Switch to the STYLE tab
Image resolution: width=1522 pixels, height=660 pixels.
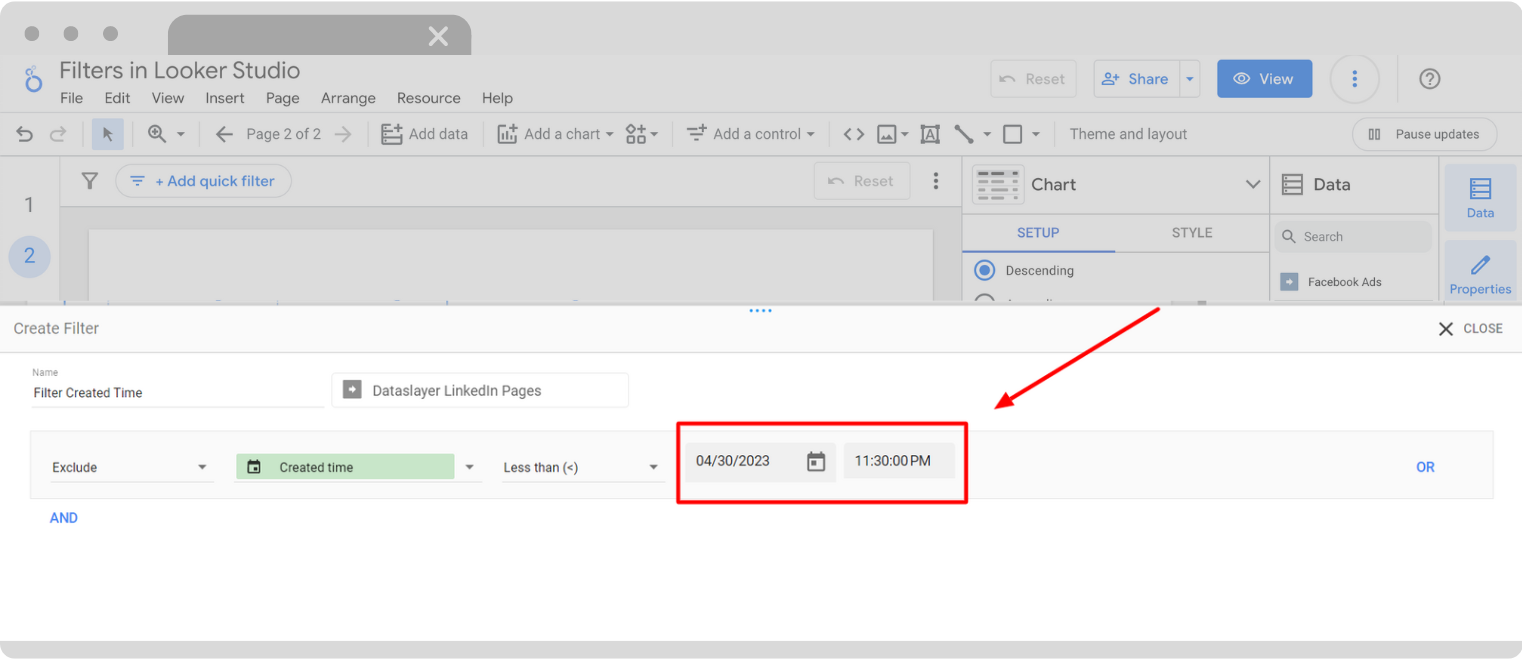(1191, 232)
